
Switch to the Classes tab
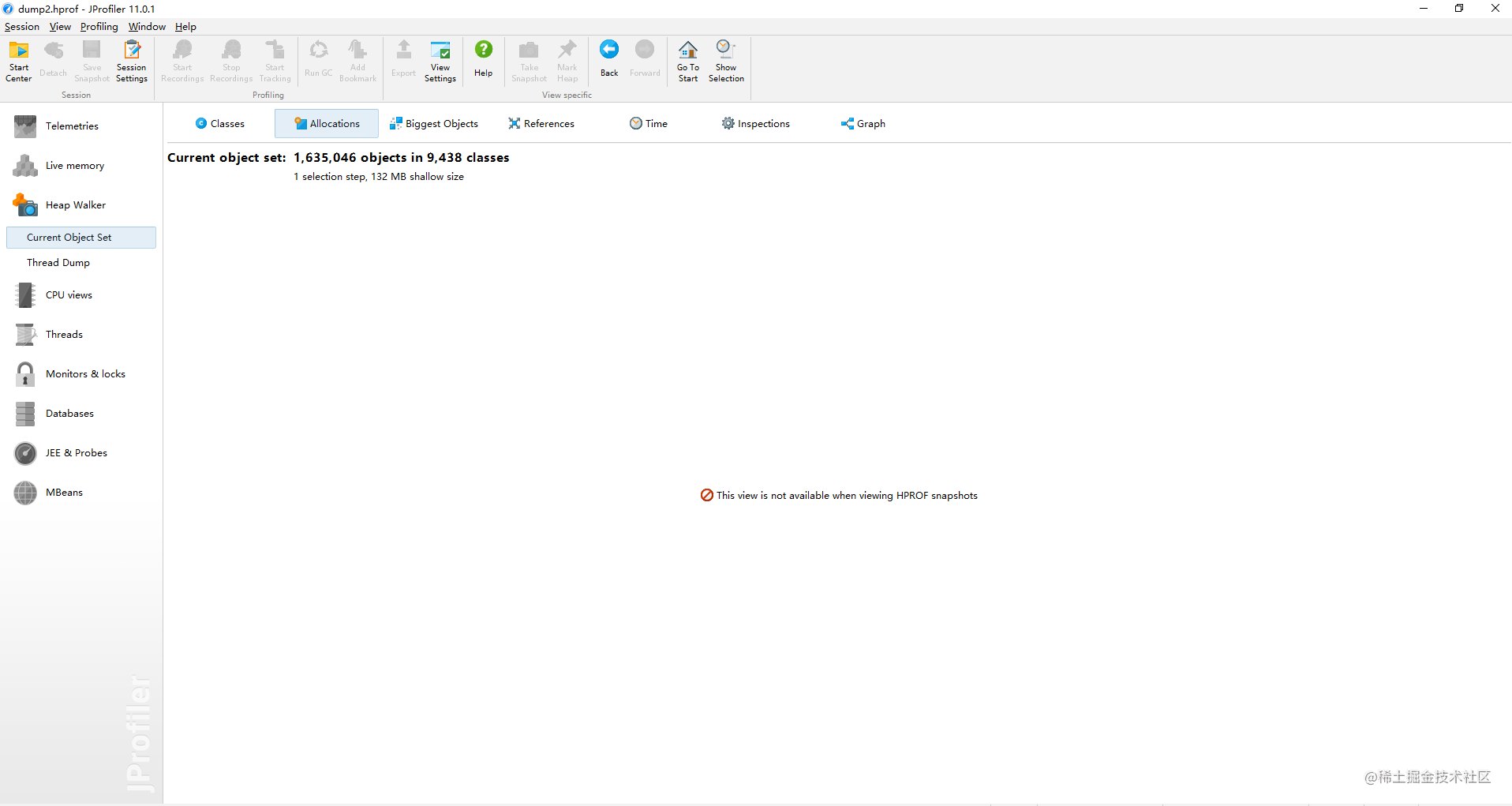point(220,124)
